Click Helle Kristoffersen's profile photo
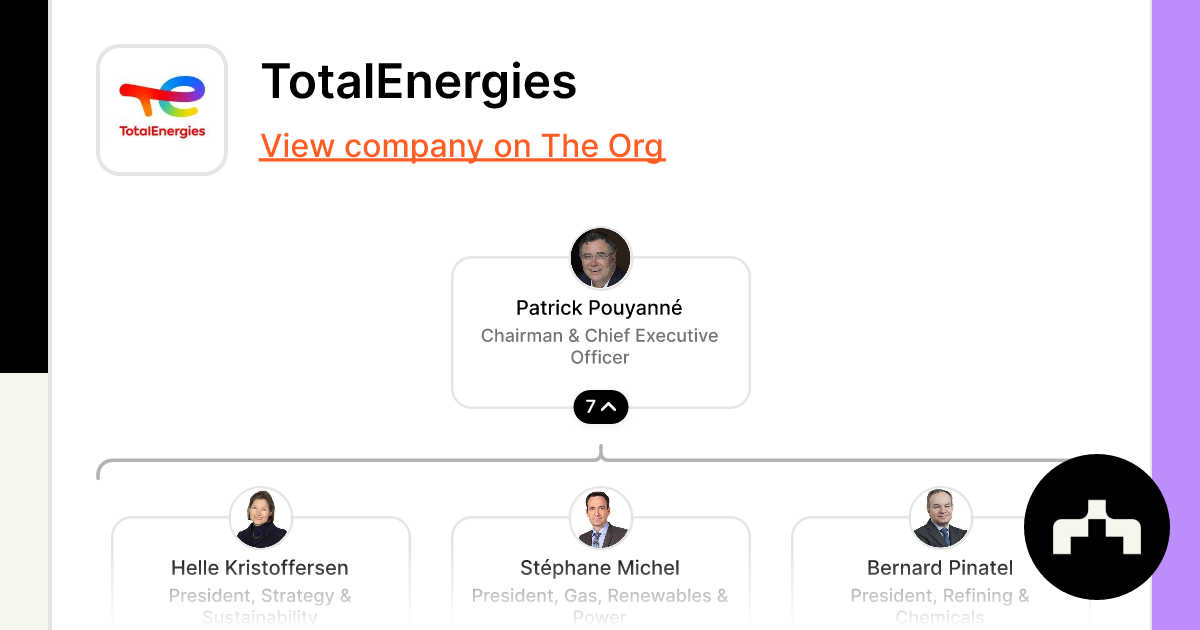This screenshot has height=630, width=1200. pyautogui.click(x=261, y=518)
